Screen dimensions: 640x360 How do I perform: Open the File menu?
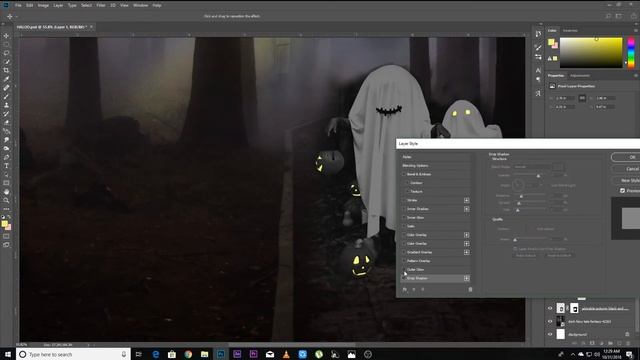(x=18, y=5)
